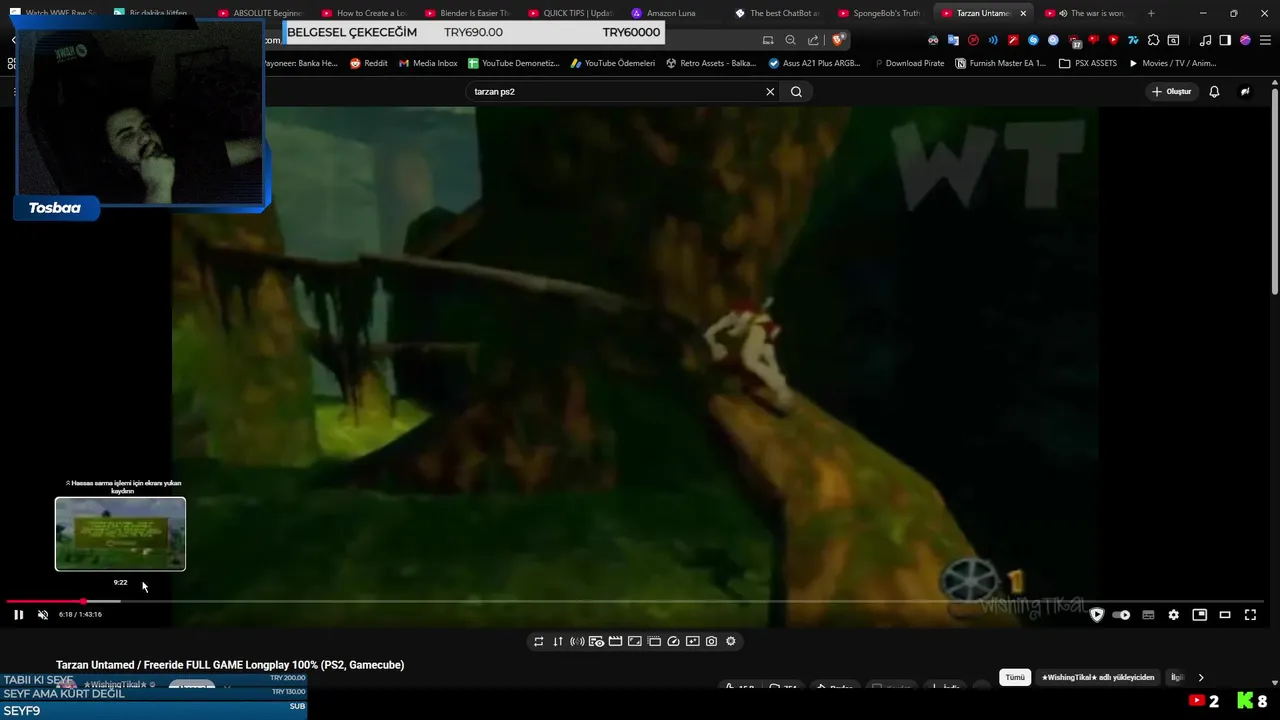Open the Media Inbox bookmark
The image size is (1280, 720).
(x=428, y=63)
